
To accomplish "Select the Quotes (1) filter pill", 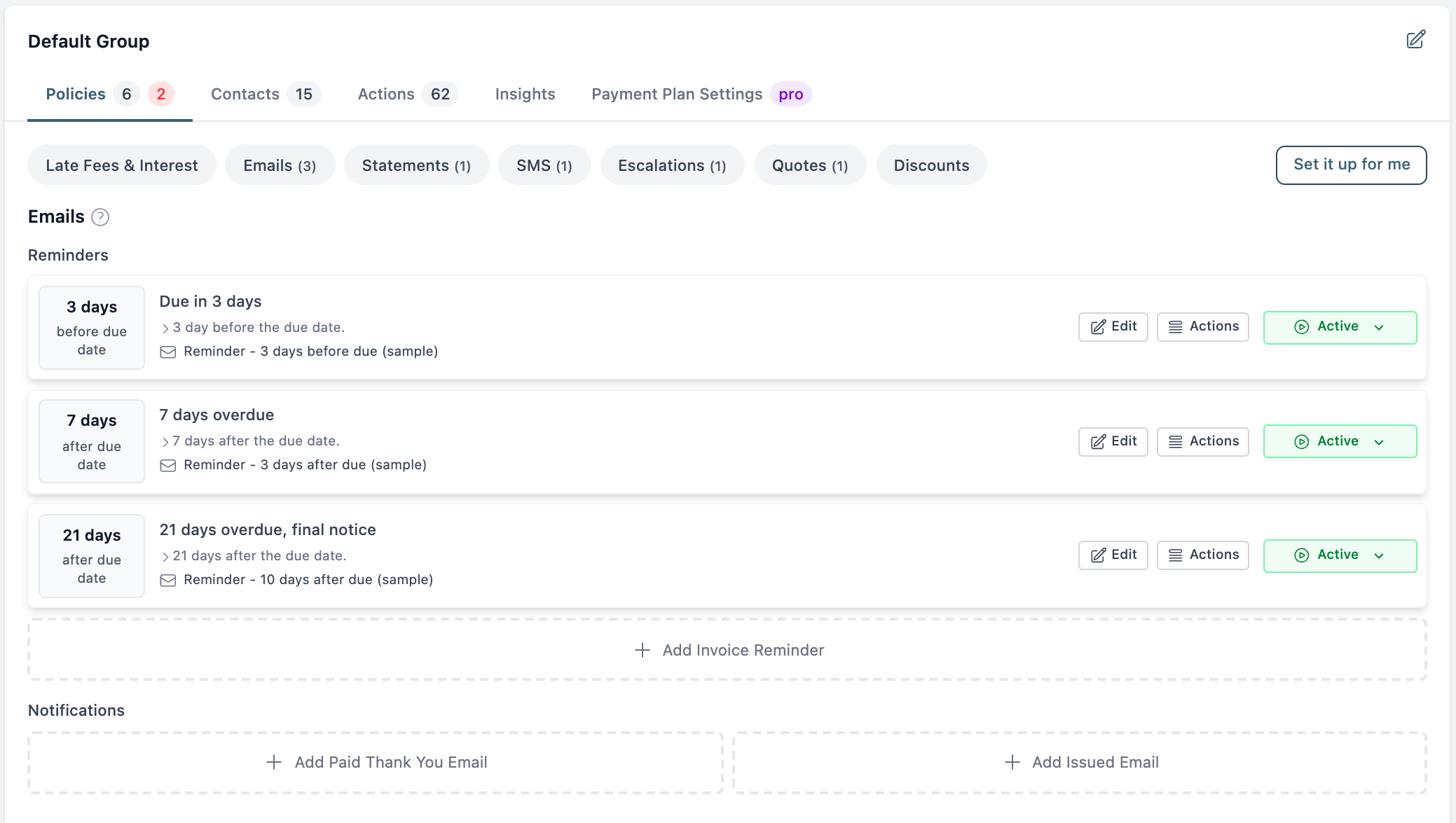I will (x=810, y=165).
